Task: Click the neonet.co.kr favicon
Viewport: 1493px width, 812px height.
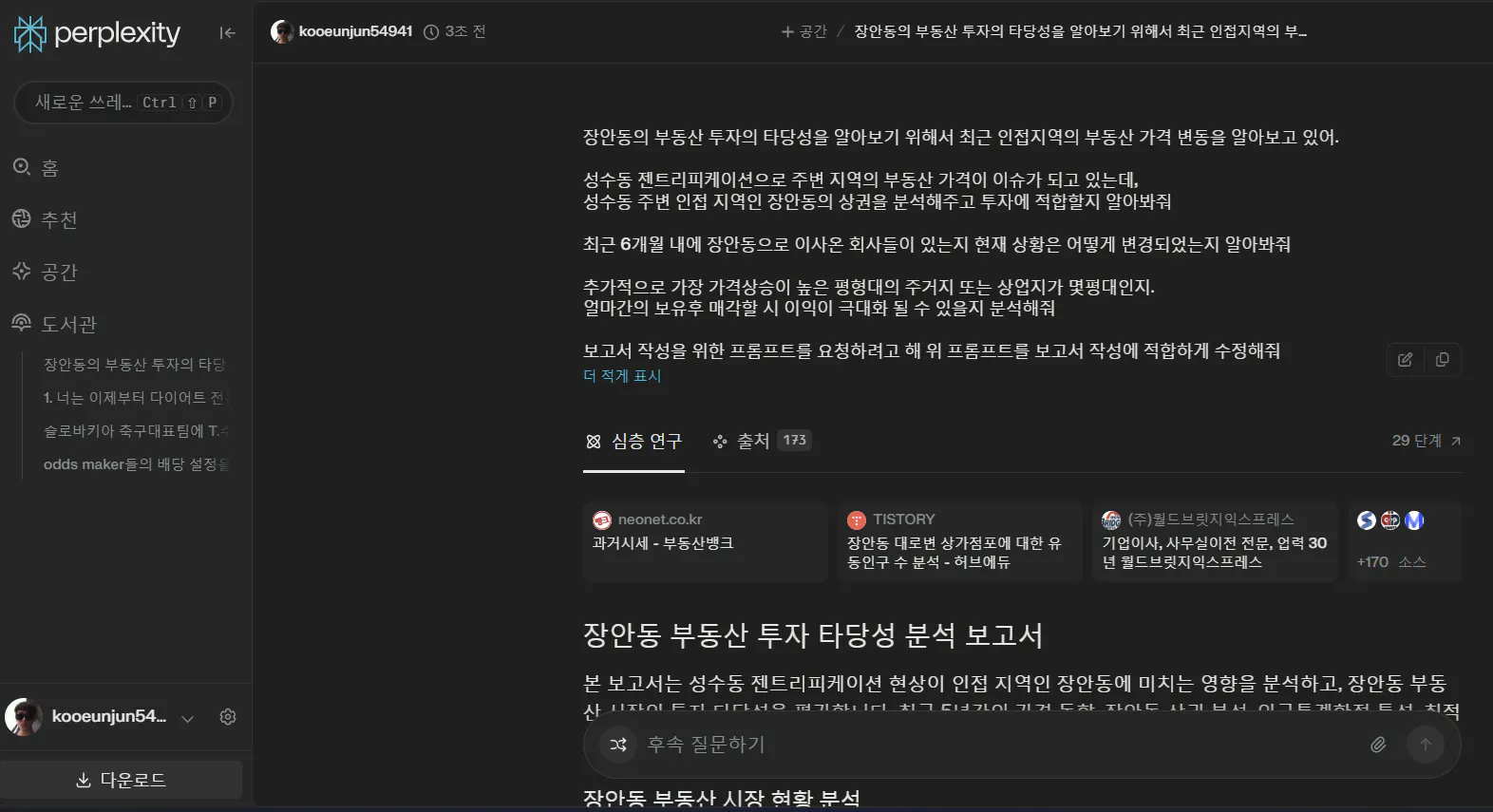Action: 602,519
